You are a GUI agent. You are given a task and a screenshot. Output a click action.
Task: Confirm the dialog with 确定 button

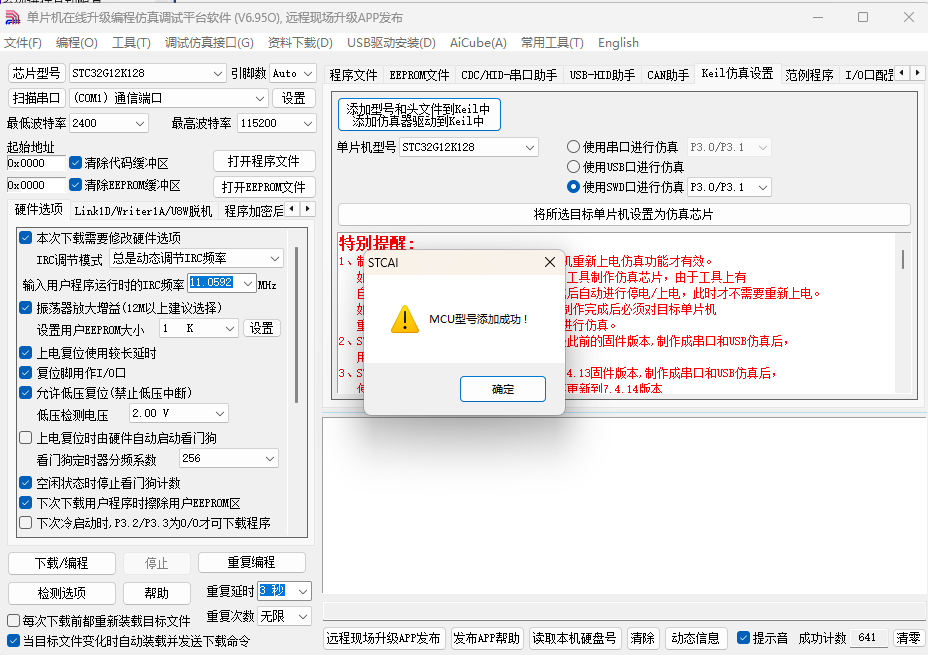tap(502, 389)
